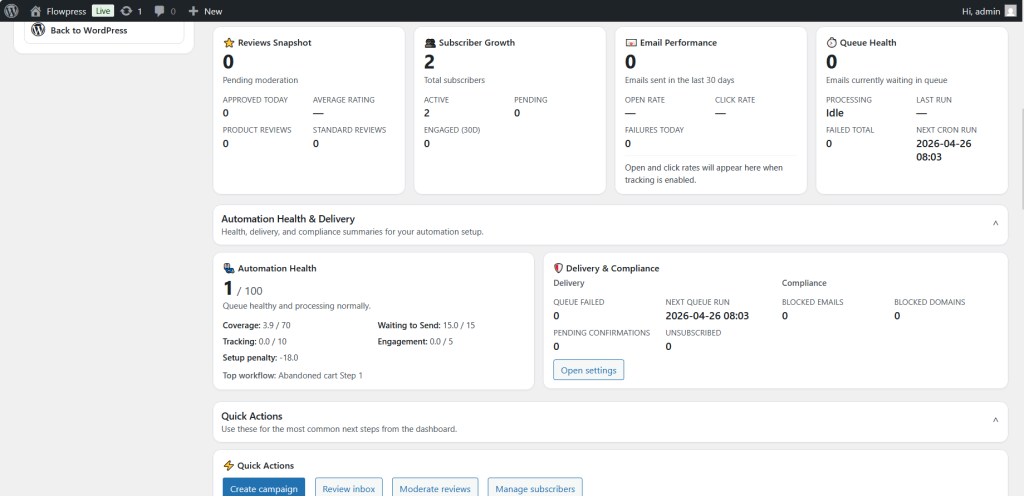Click the Live status badge
1024x496 pixels.
[x=103, y=11]
